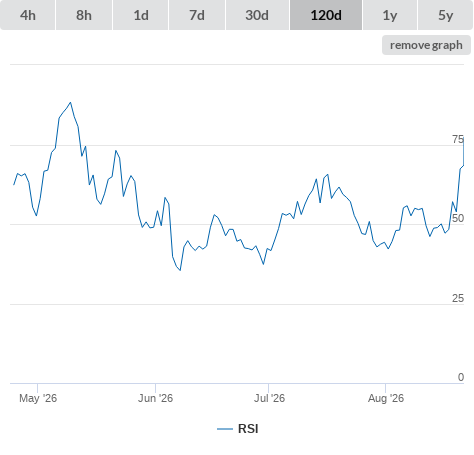The width and height of the screenshot is (474, 455).
Task: Open the 30d time range
Action: tap(257, 15)
